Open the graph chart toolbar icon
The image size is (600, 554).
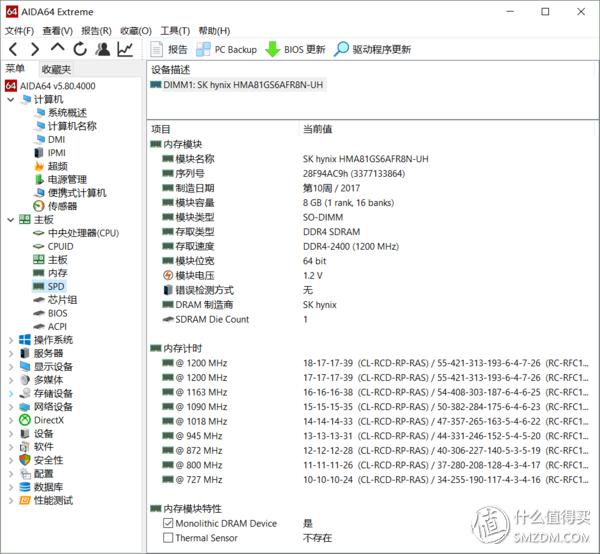point(125,49)
